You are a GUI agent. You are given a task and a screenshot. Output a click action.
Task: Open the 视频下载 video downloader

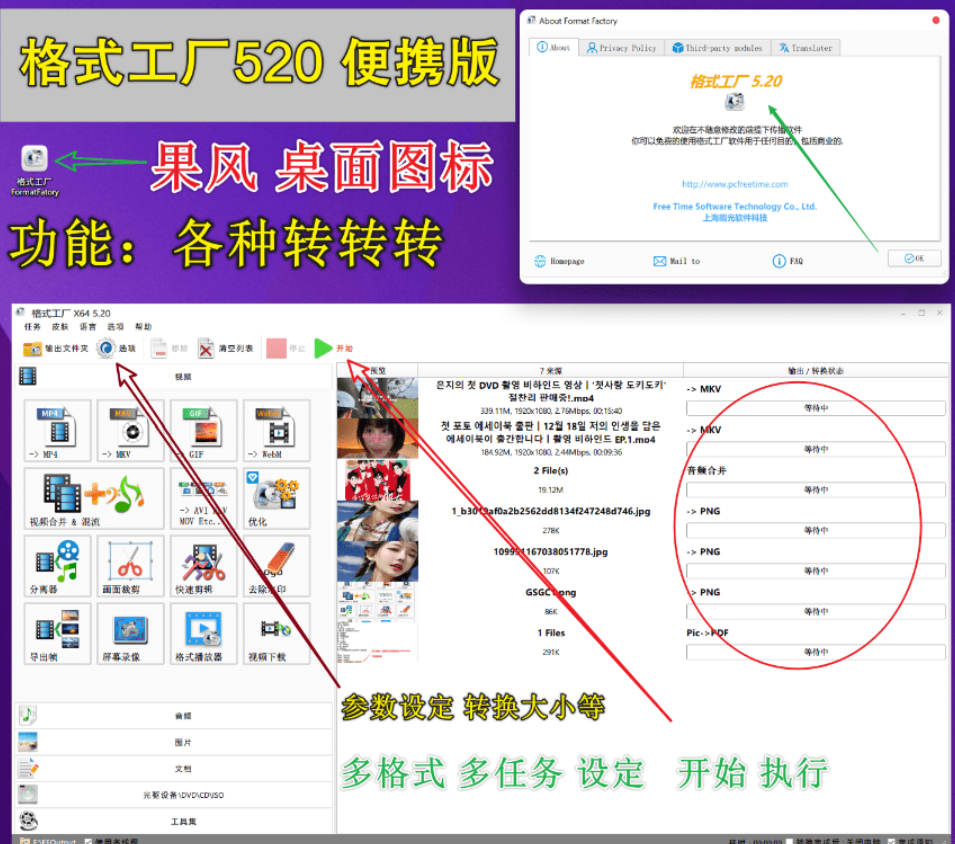point(277,633)
